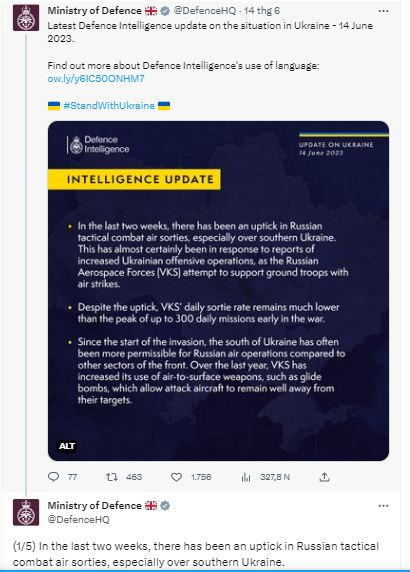Like the tweet using the heart icon

177,477
